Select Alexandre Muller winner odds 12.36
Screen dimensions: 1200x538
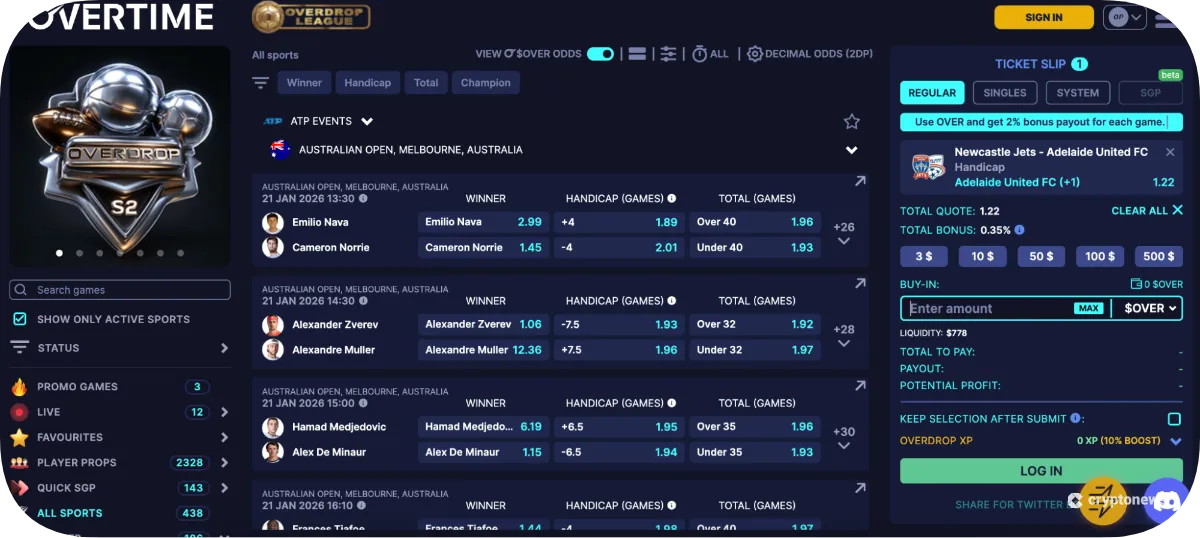pos(483,350)
